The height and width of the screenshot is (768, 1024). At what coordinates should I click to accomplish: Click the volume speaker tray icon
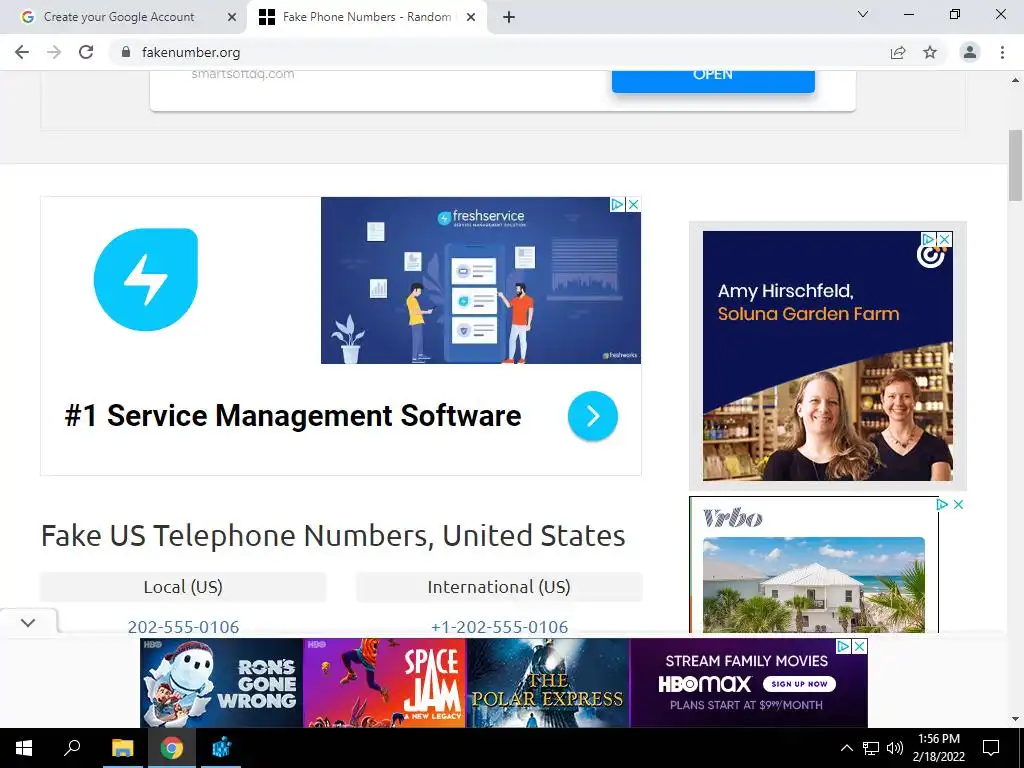pos(895,748)
